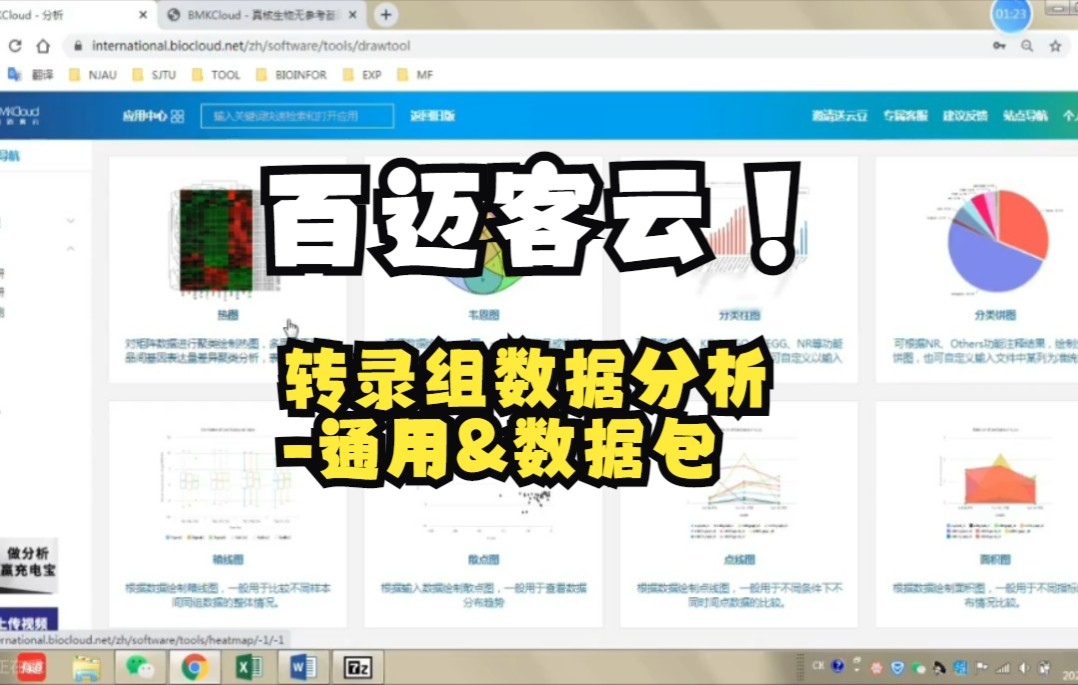1078x685 pixels.
Task: Collapse the sidebar section with the up chevron
Action: point(71,248)
